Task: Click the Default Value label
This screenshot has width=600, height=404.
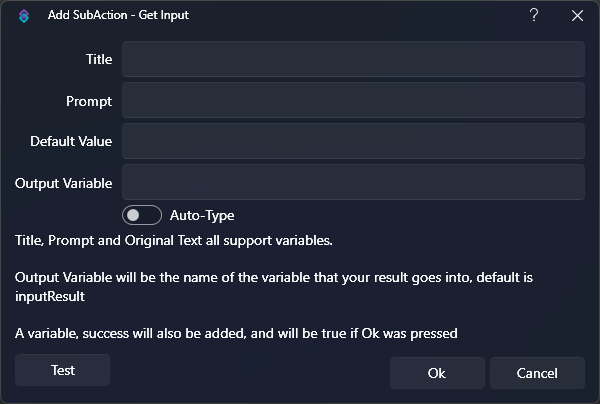Action: pos(71,141)
